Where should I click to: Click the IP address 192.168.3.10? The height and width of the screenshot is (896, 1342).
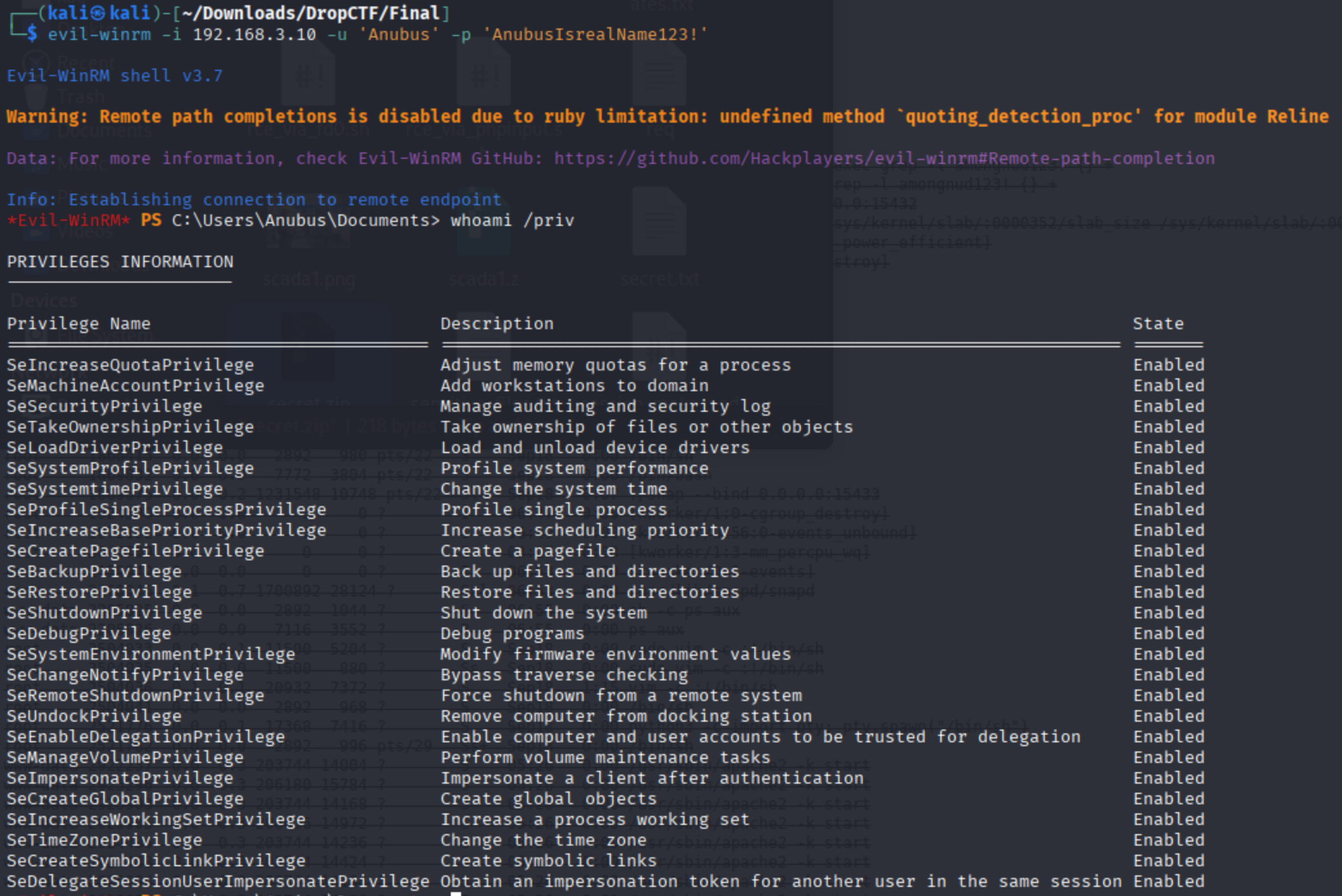pyautogui.click(x=254, y=34)
